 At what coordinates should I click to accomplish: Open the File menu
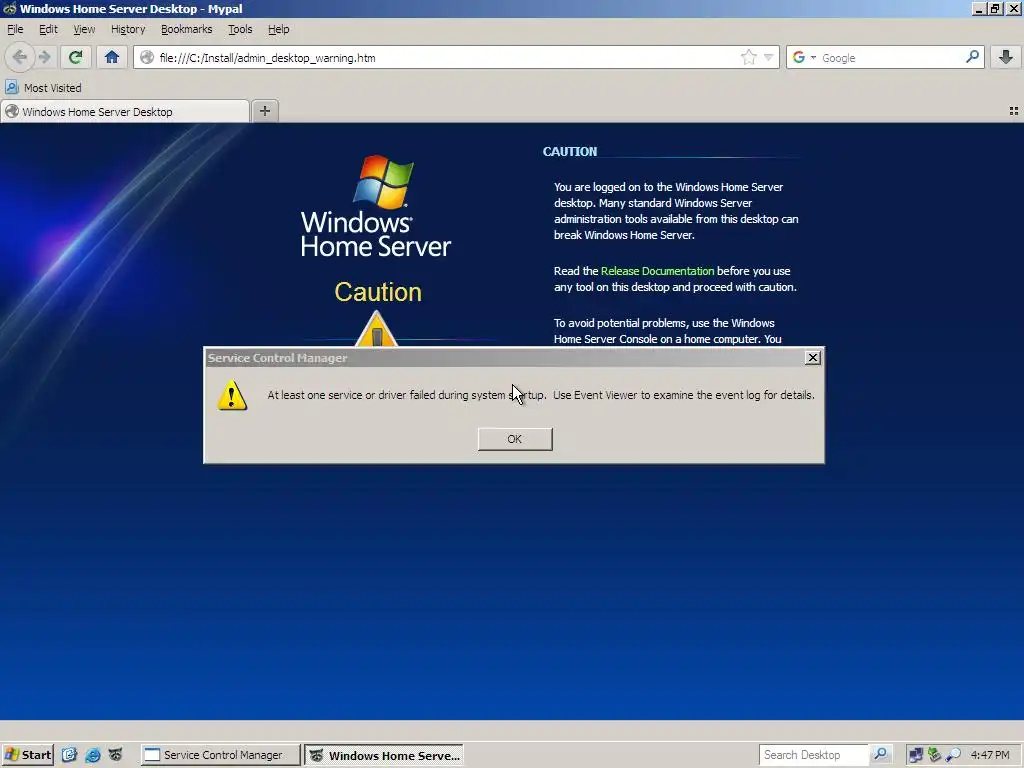(15, 29)
